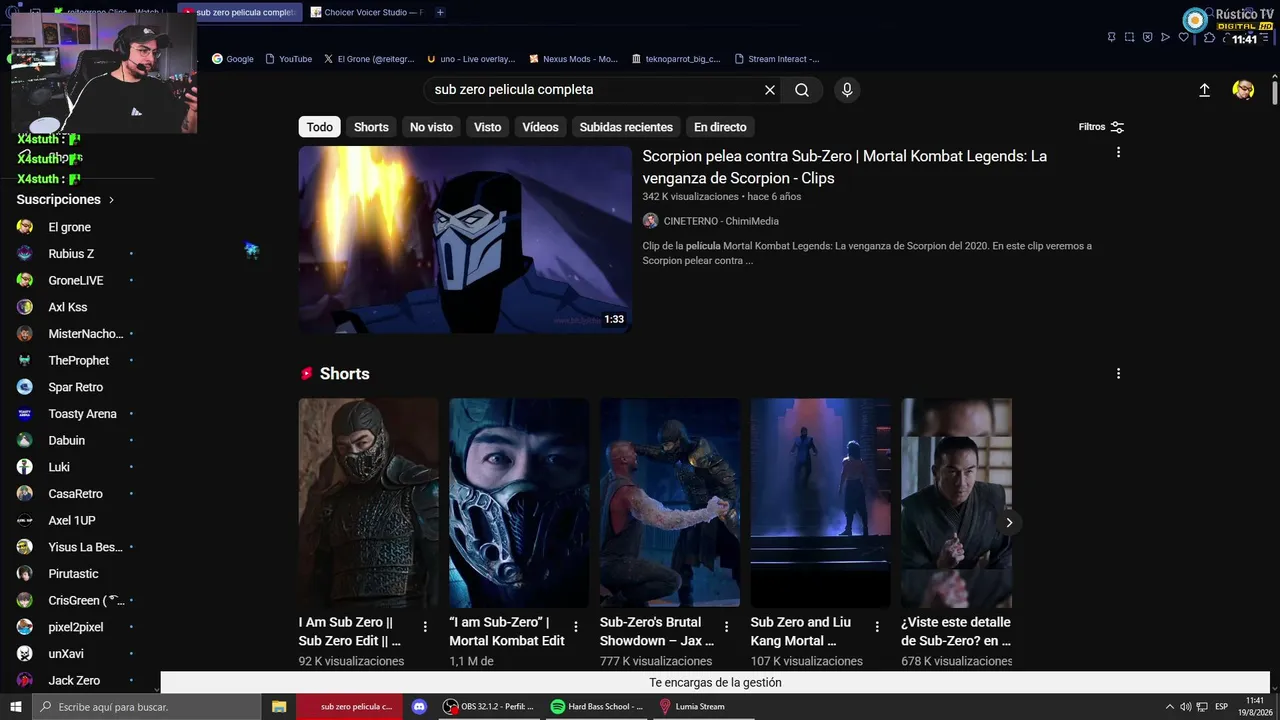This screenshot has width=1280, height=720.
Task: Open options for 'Sub-Zero's Brutal Showdown' short
Action: [x=726, y=627]
